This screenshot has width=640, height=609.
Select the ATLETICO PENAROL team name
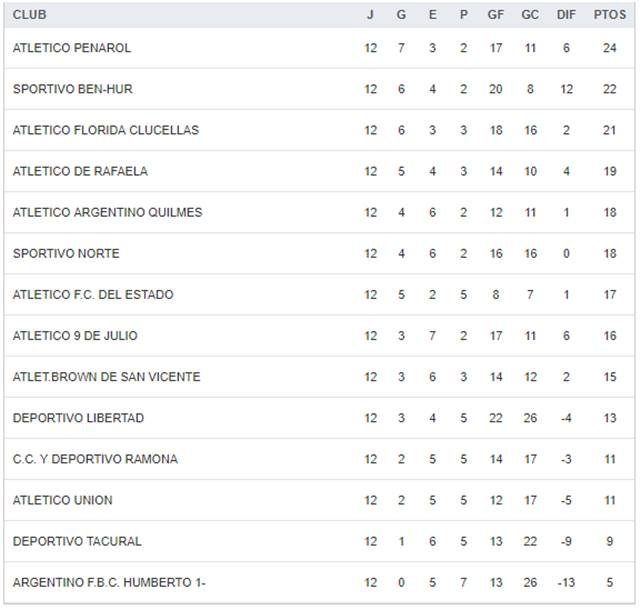pos(72,48)
